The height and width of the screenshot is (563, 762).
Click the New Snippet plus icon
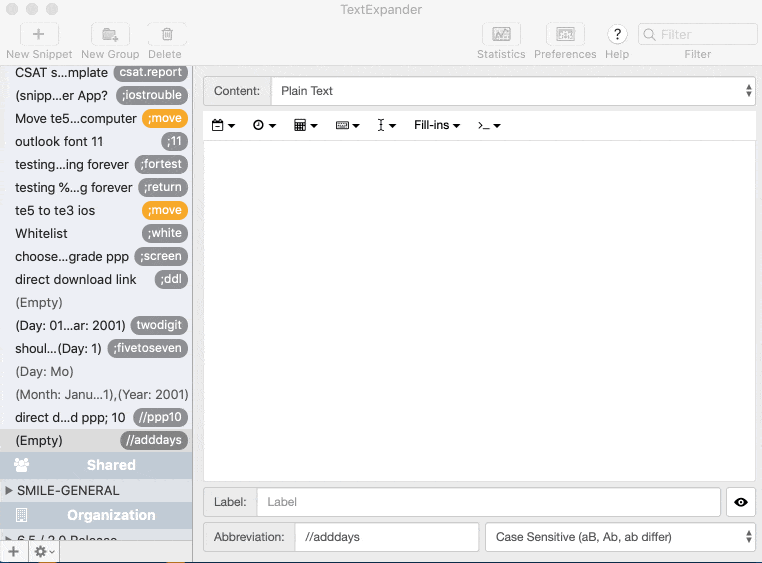tap(39, 34)
